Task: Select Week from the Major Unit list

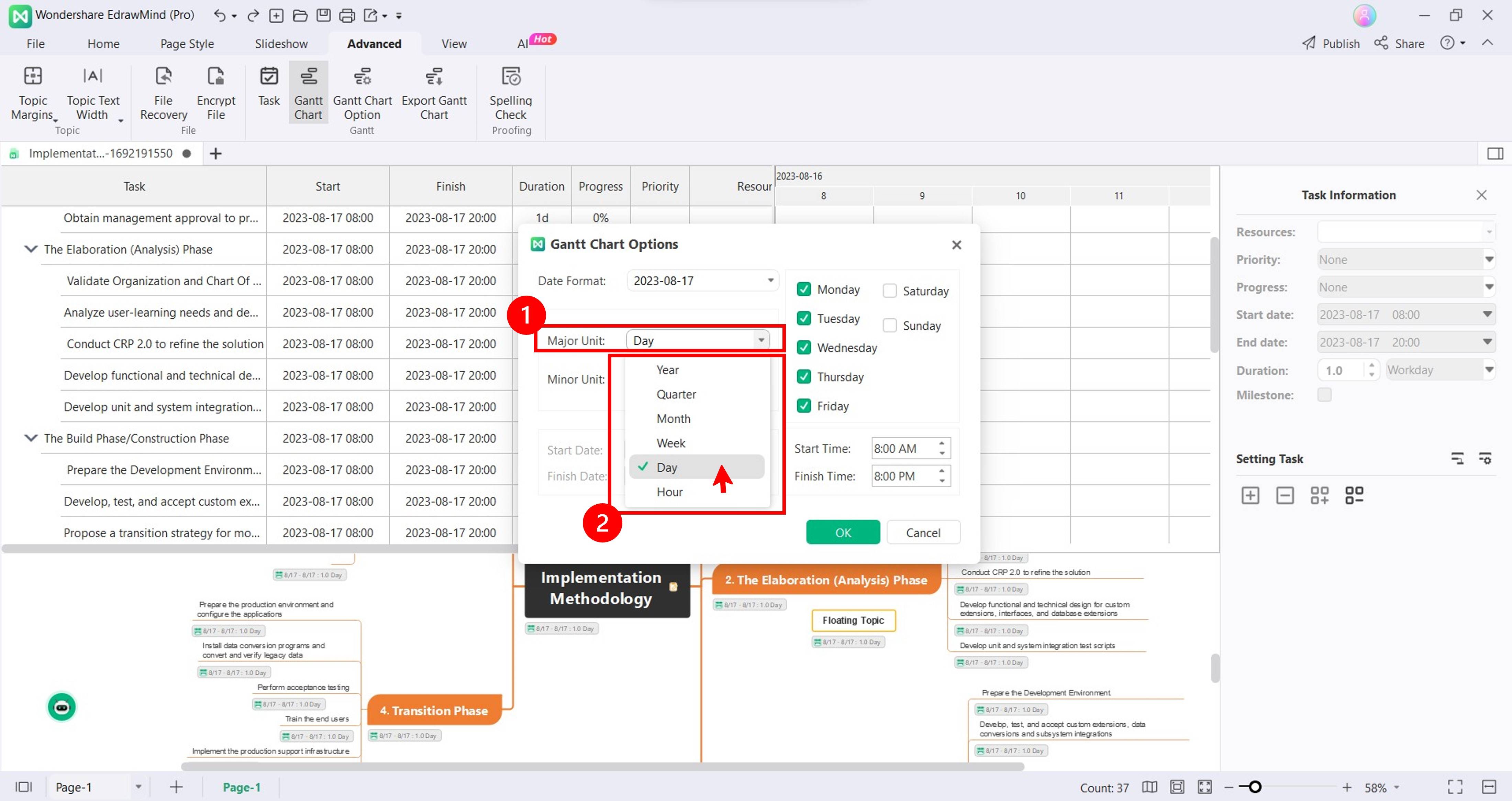Action: [671, 443]
